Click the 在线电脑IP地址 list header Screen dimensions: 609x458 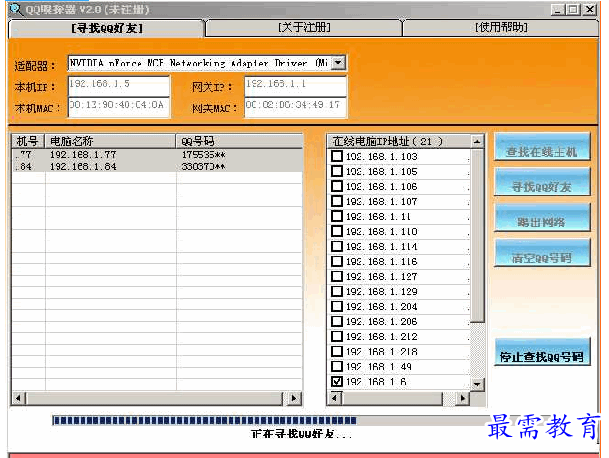point(399,141)
